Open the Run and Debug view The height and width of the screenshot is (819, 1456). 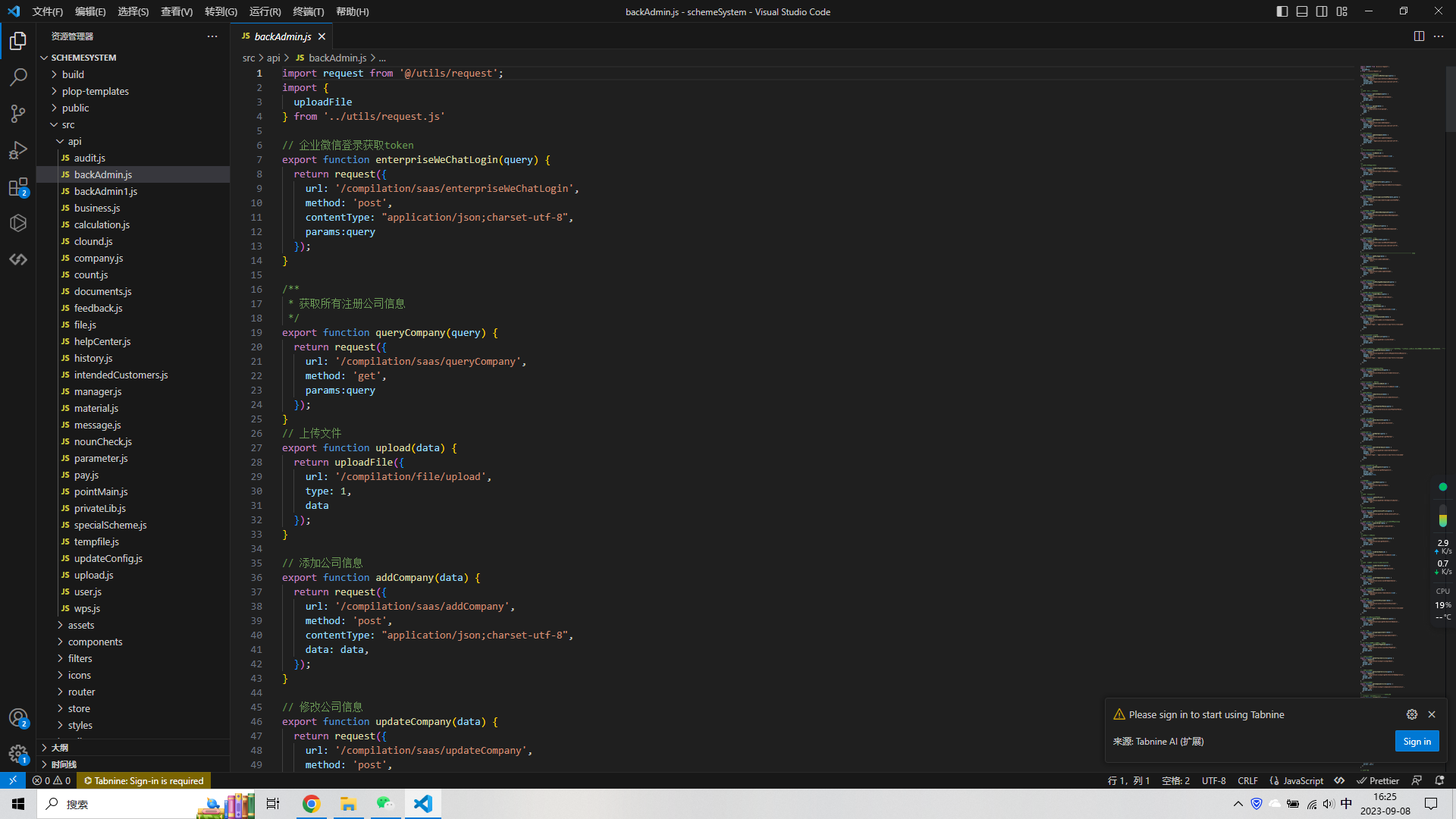pyautogui.click(x=18, y=150)
